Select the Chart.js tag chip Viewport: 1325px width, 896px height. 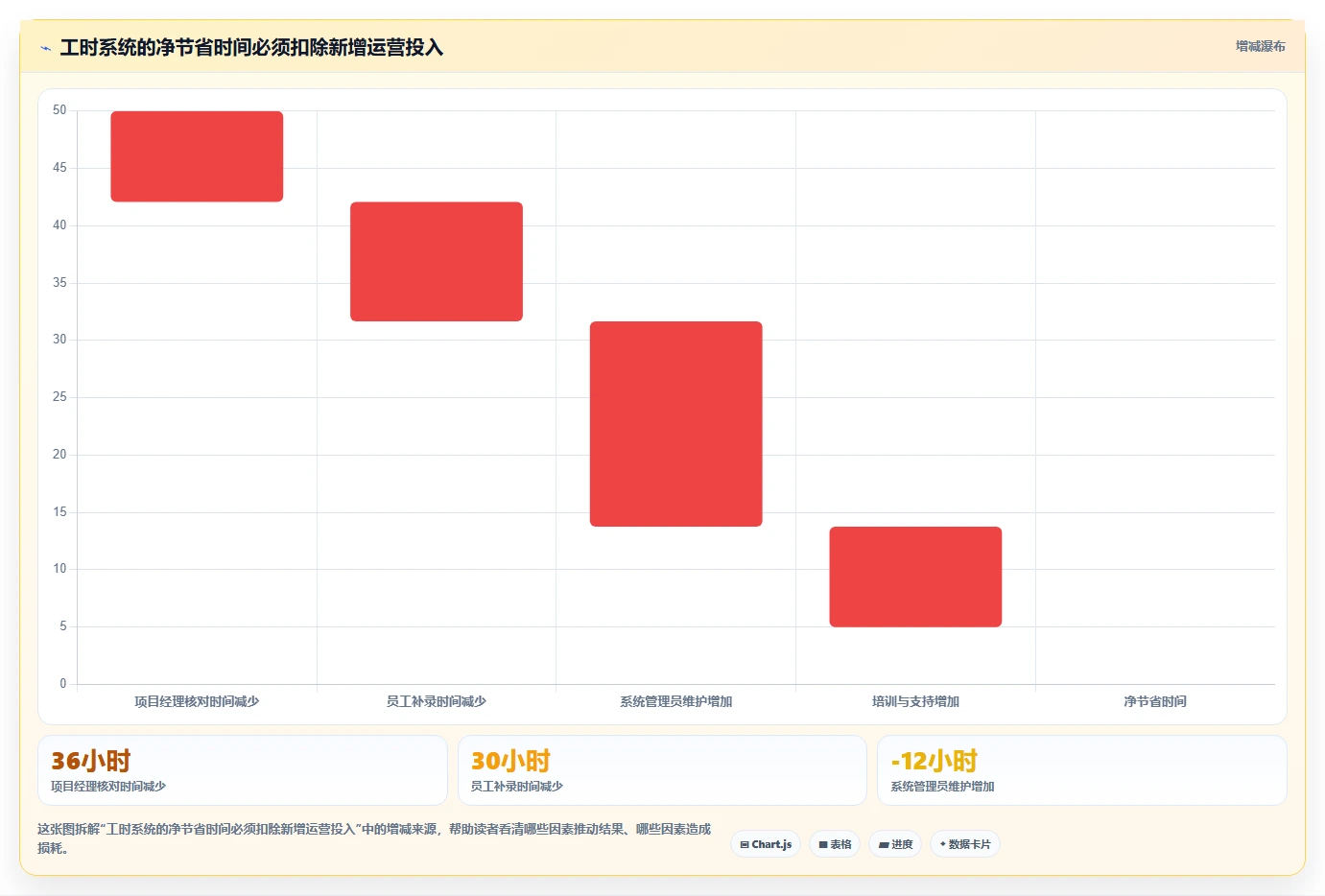(766, 844)
